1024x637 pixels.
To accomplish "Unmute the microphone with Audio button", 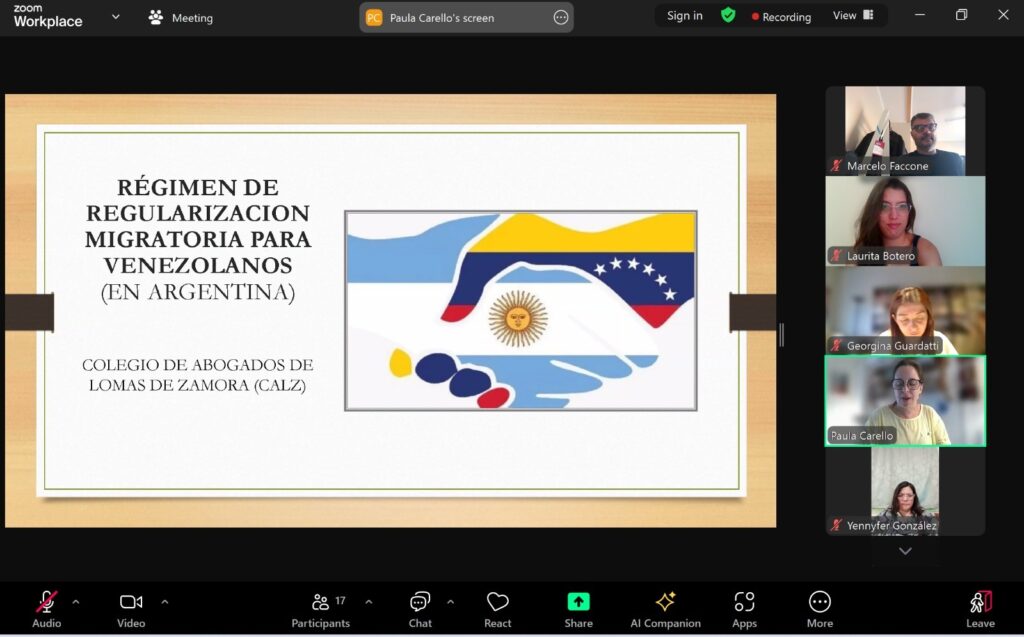I will (46, 609).
